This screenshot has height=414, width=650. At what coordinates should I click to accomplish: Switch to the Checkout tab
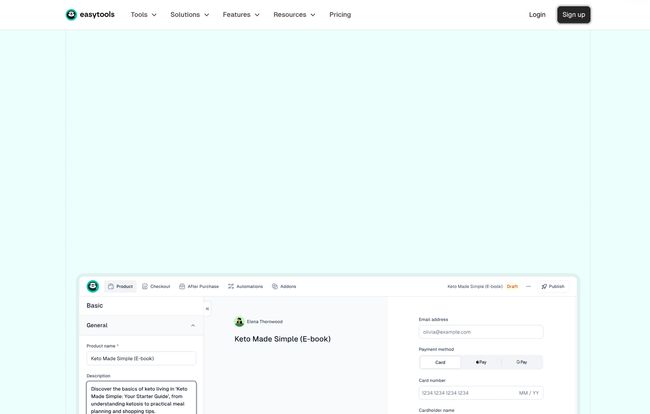[156, 286]
